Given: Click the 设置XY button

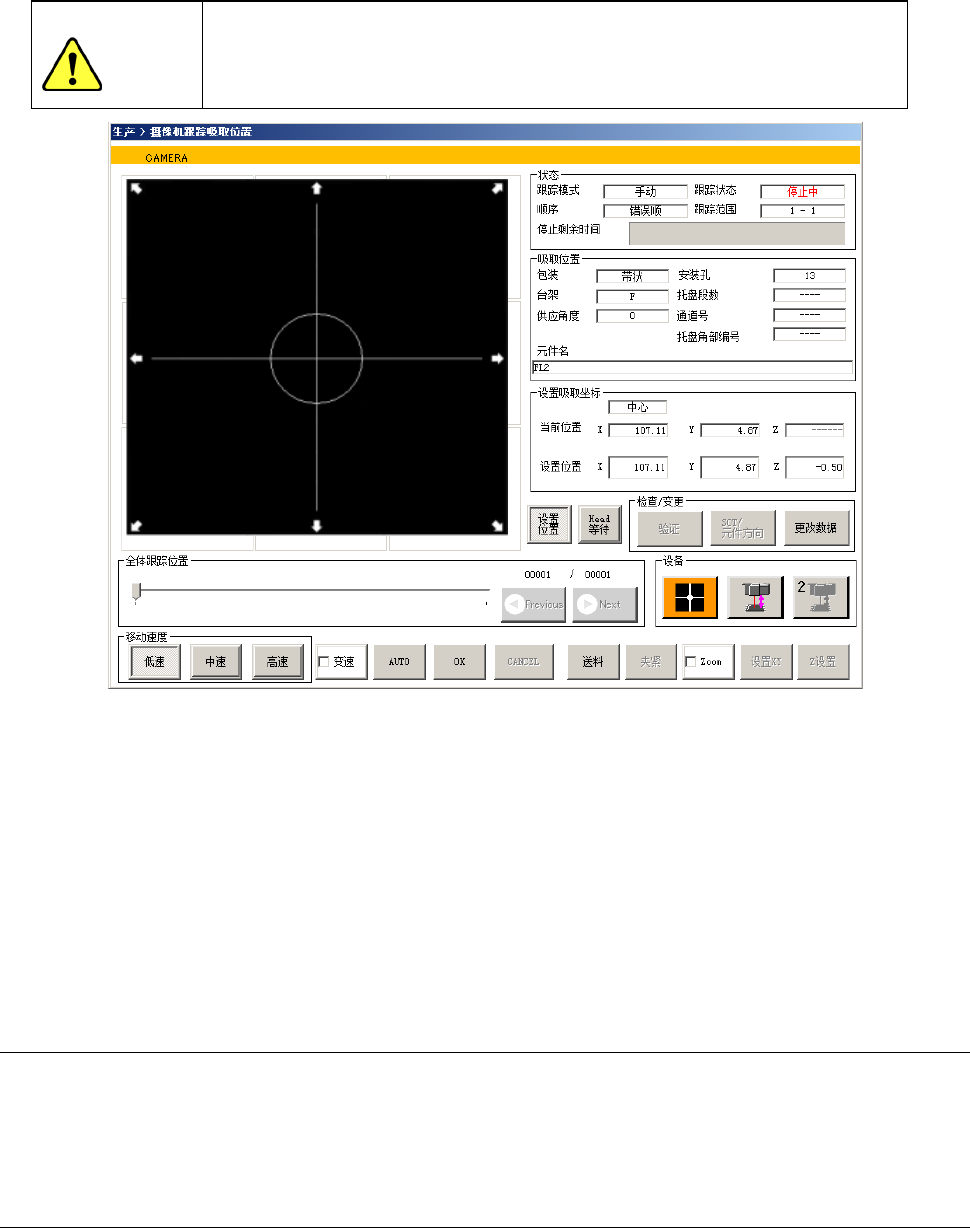Looking at the screenshot, I should click(765, 662).
